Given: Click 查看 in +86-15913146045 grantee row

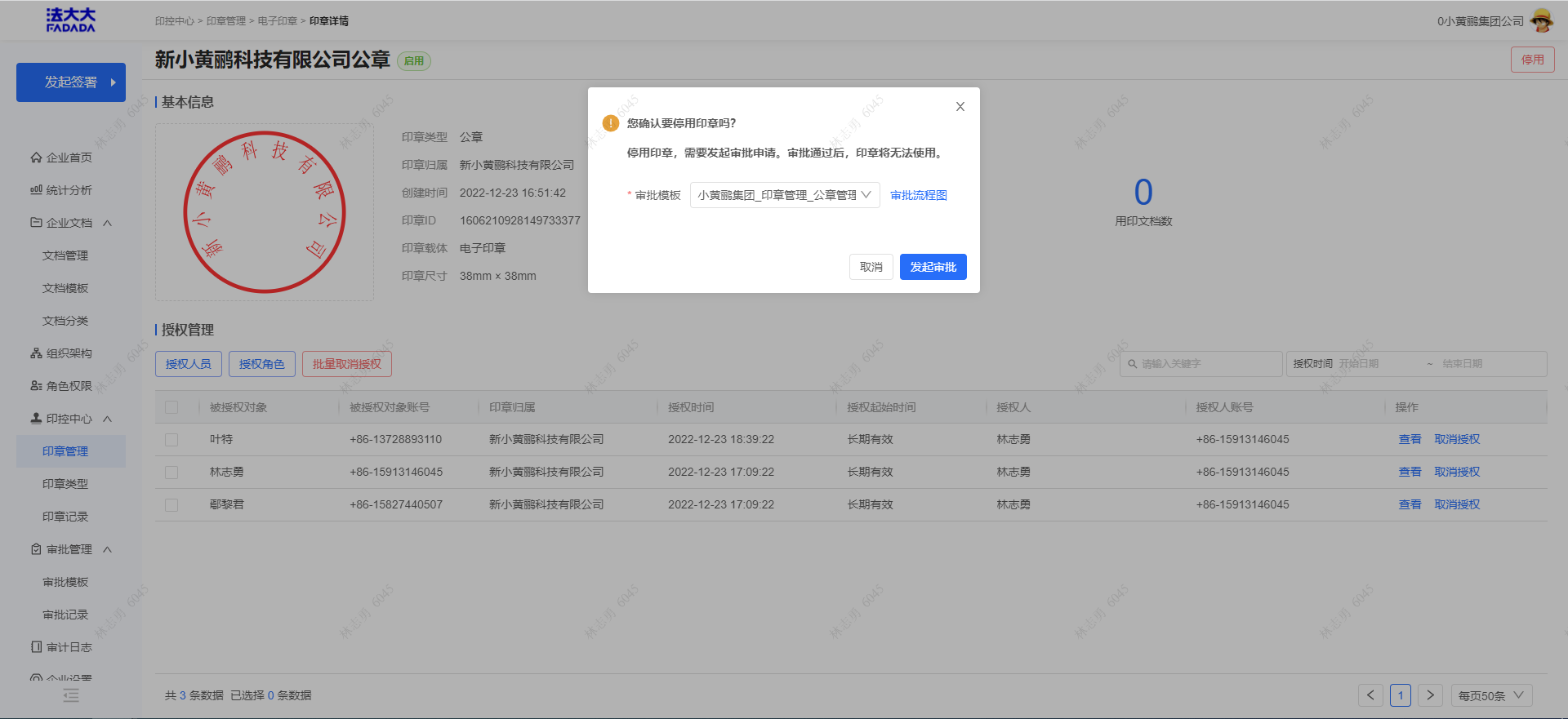Looking at the screenshot, I should tap(1410, 472).
